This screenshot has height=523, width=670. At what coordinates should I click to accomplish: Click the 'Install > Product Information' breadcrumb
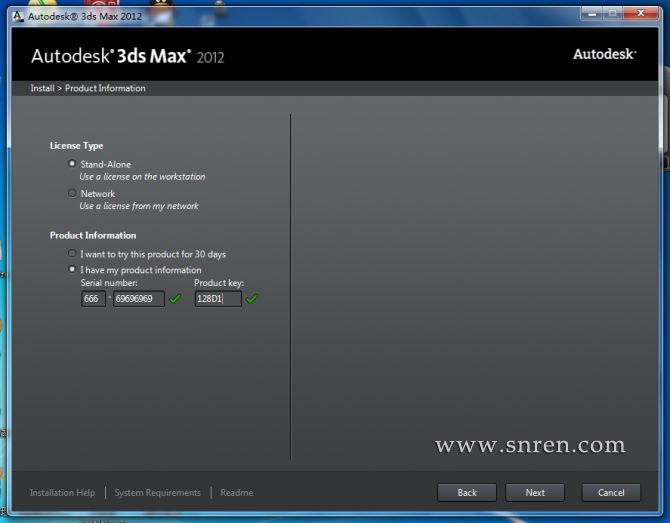(x=88, y=88)
